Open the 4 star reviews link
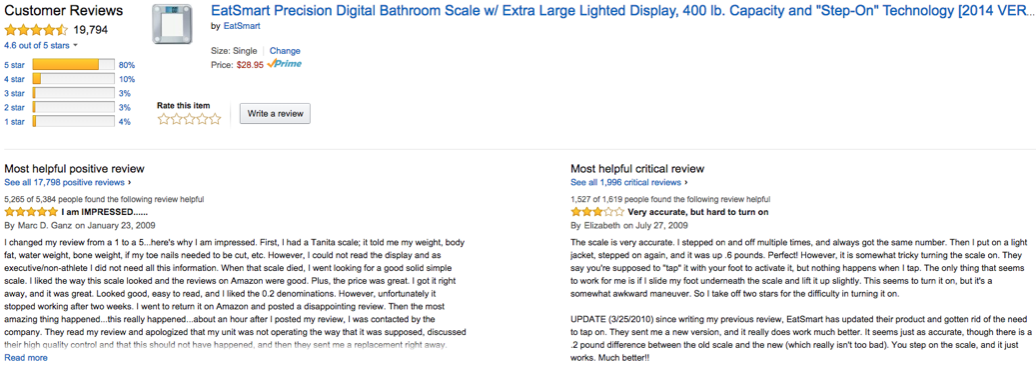The height and width of the screenshot is (377, 1036). [14, 79]
